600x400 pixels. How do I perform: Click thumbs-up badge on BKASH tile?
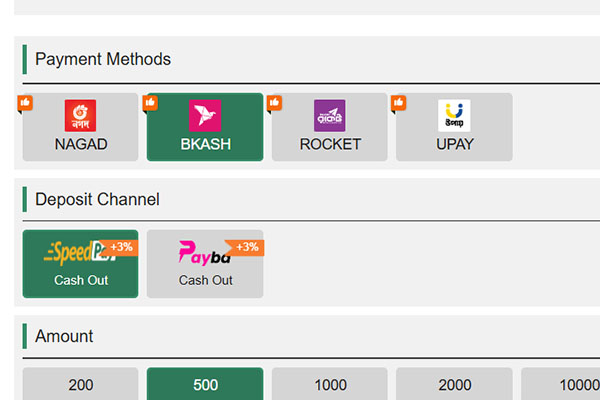coord(150,102)
